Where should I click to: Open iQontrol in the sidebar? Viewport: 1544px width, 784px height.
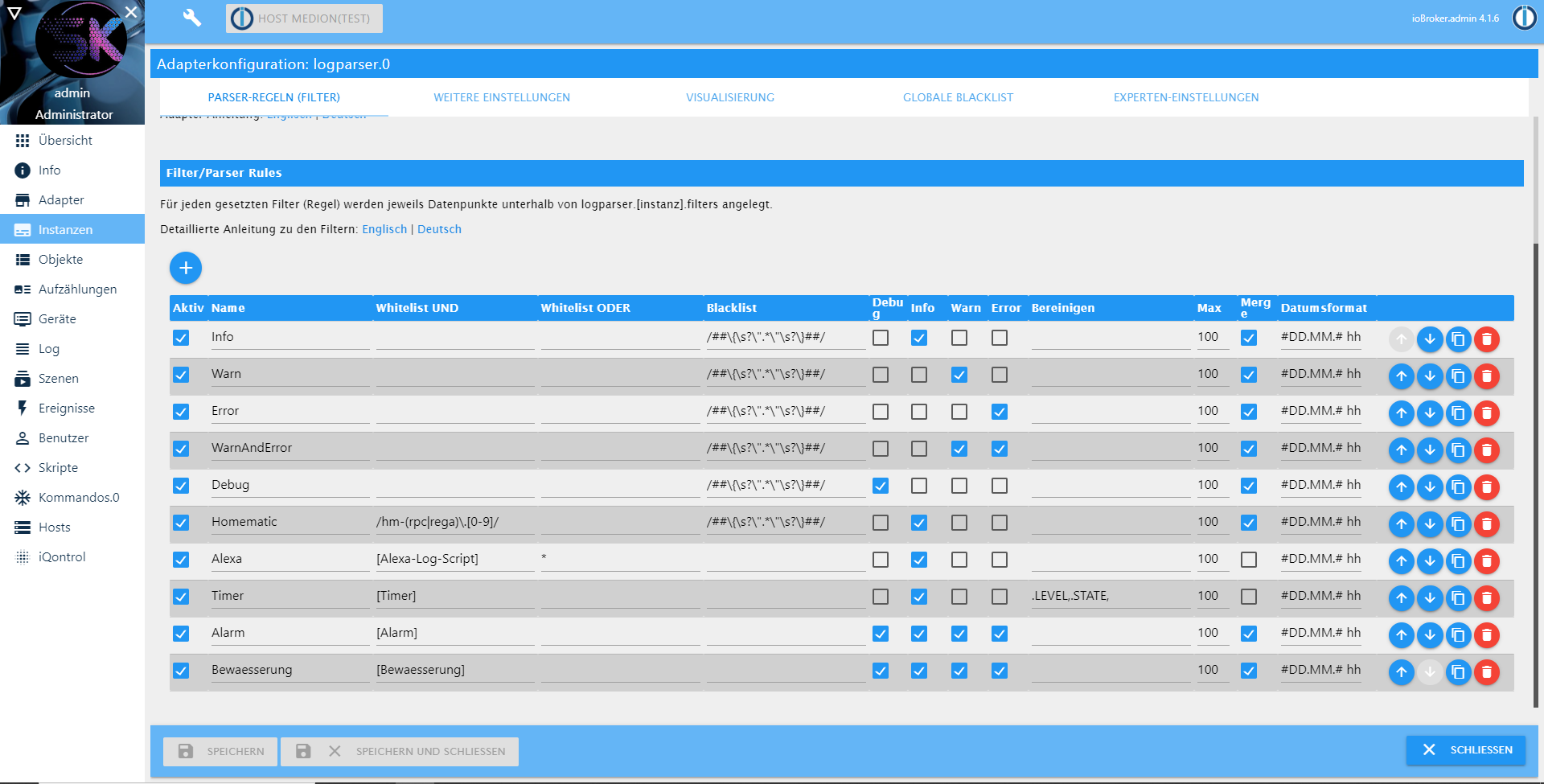[x=72, y=556]
